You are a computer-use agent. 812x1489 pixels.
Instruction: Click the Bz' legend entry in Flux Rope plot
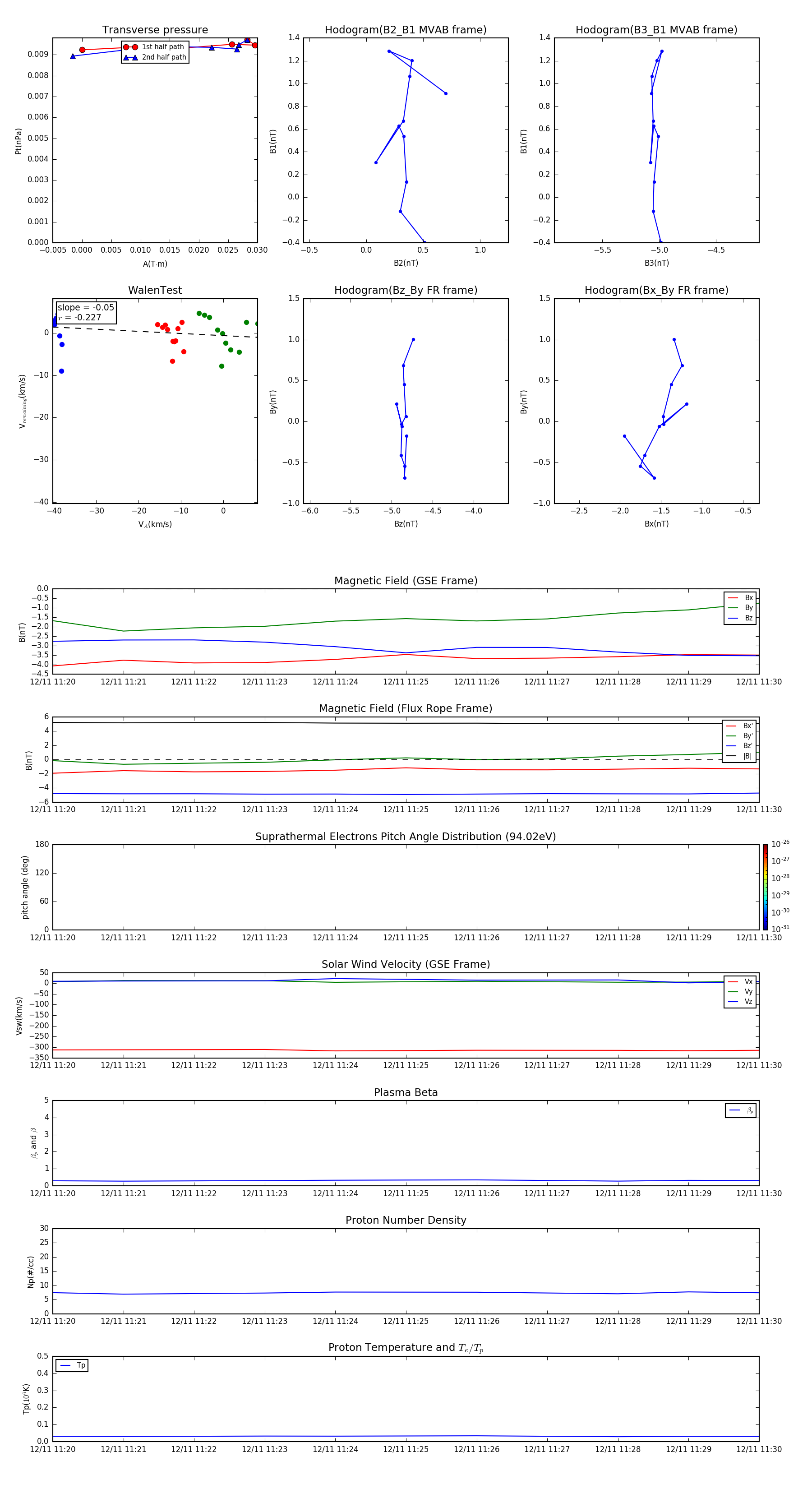coord(739,746)
